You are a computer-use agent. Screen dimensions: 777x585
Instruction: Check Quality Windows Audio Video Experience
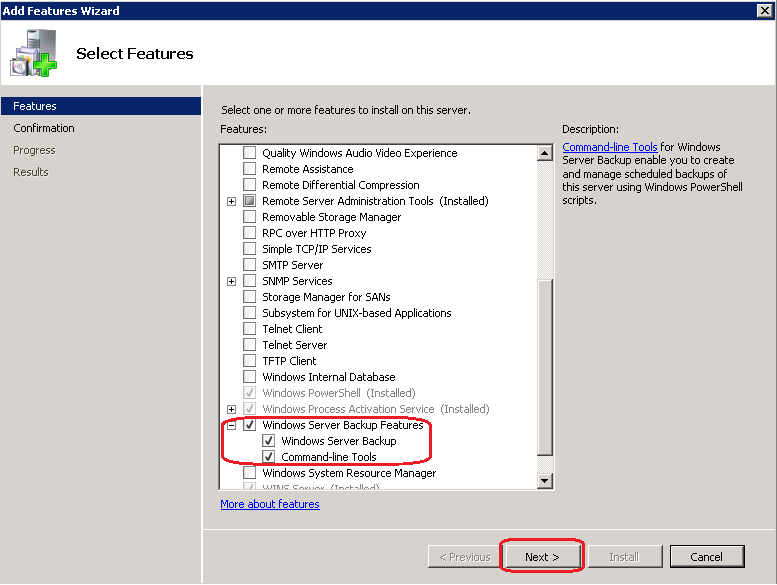249,153
